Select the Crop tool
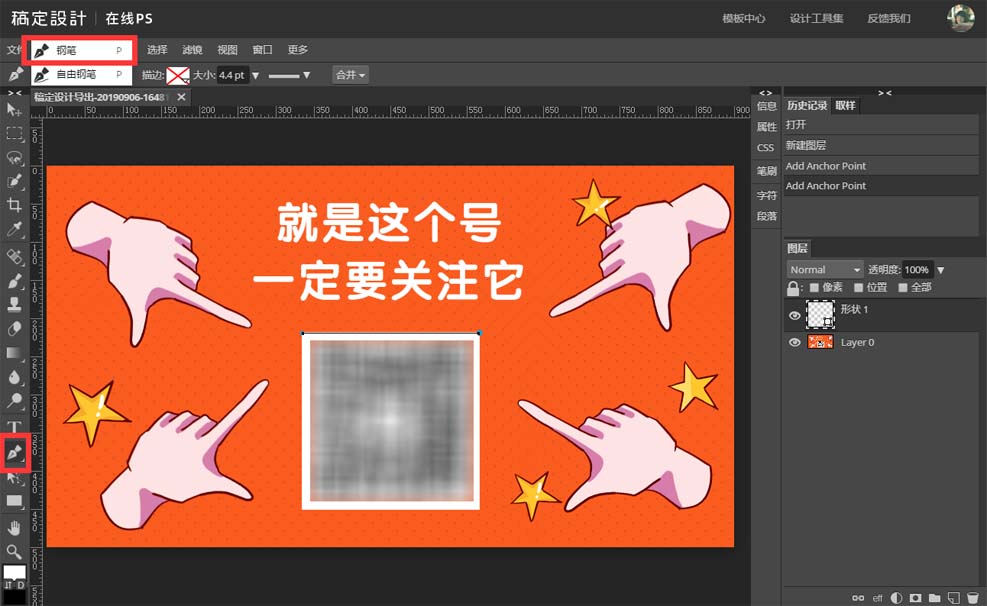987x606 pixels. click(15, 205)
